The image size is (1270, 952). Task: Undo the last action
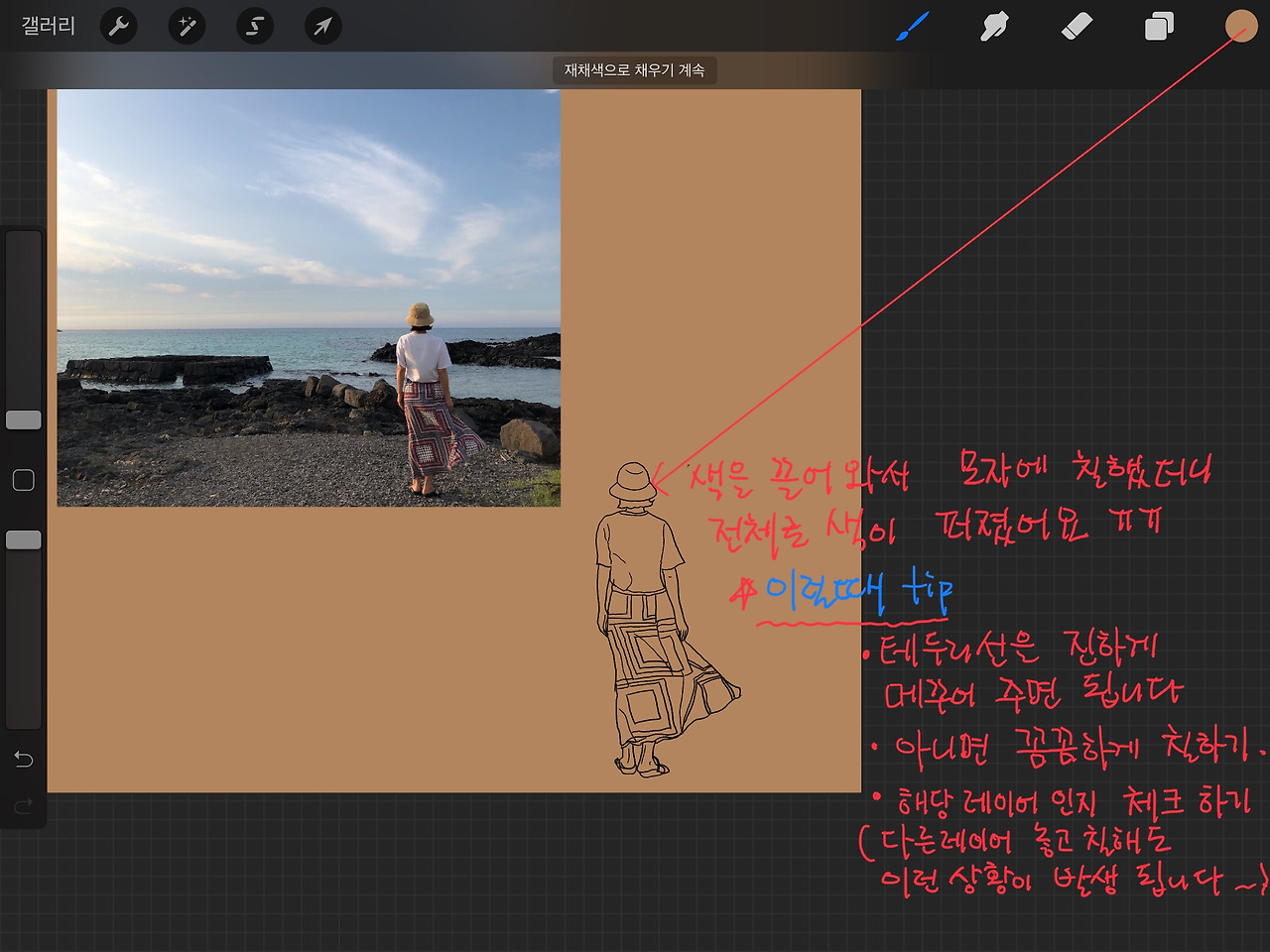point(24,759)
